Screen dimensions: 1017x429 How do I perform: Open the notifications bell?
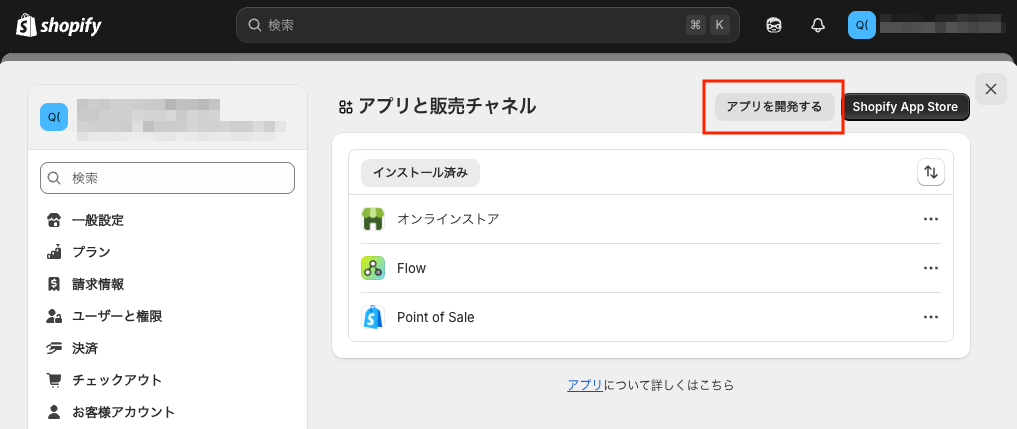pyautogui.click(x=818, y=25)
